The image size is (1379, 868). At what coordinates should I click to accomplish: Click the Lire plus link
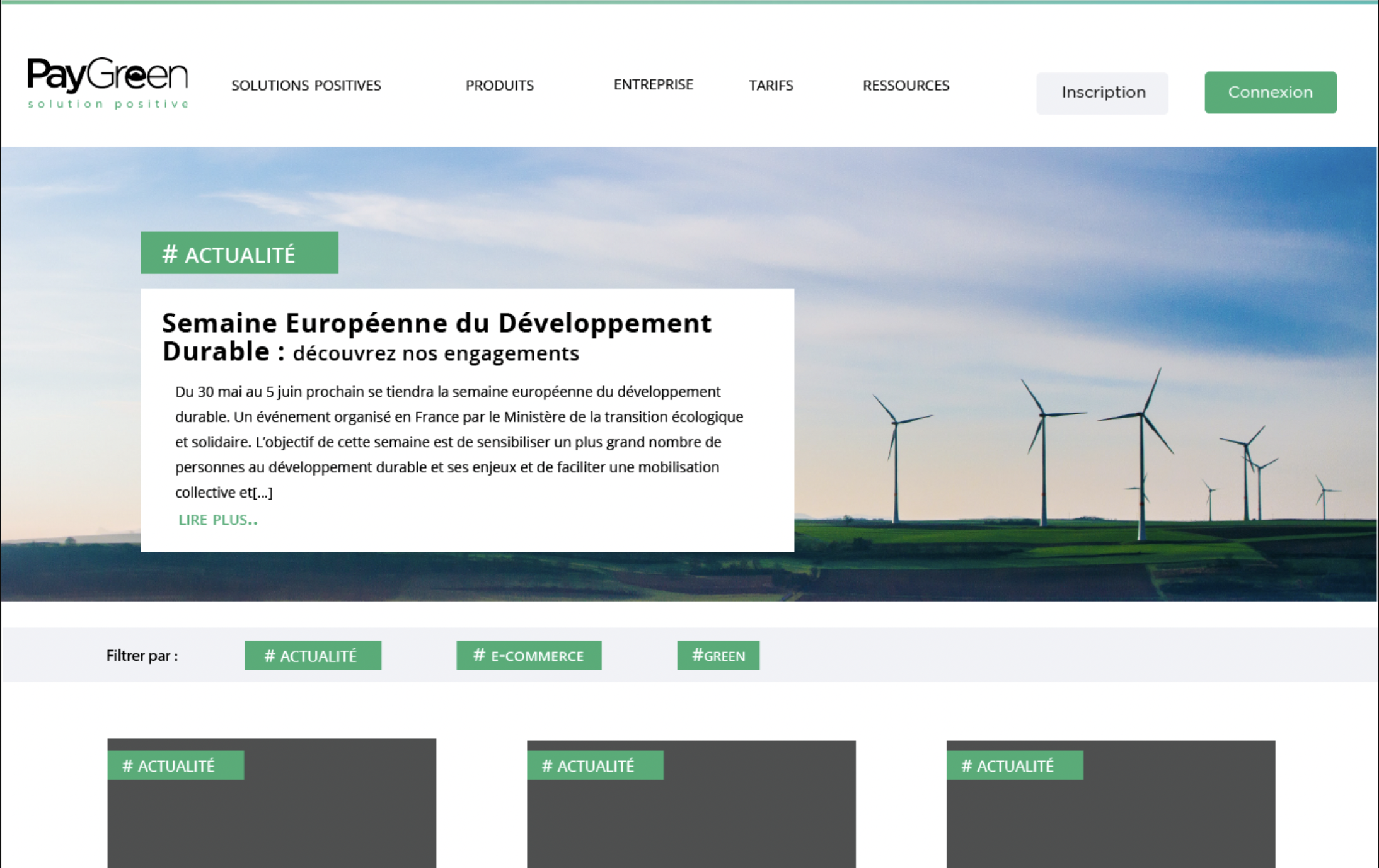[217, 520]
